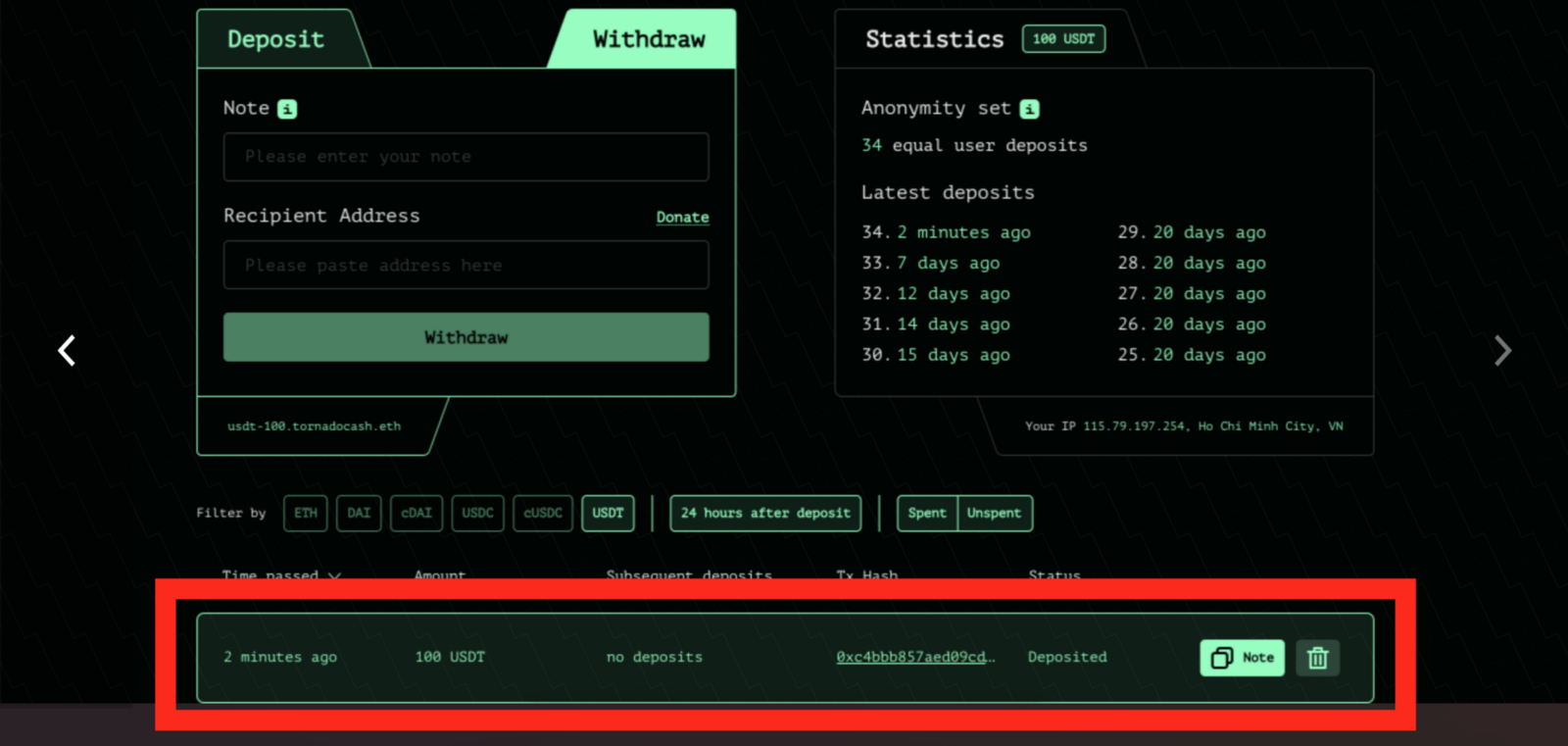Viewport: 1568px width, 746px height.
Task: Toggle the ETH filter
Action: [x=306, y=513]
